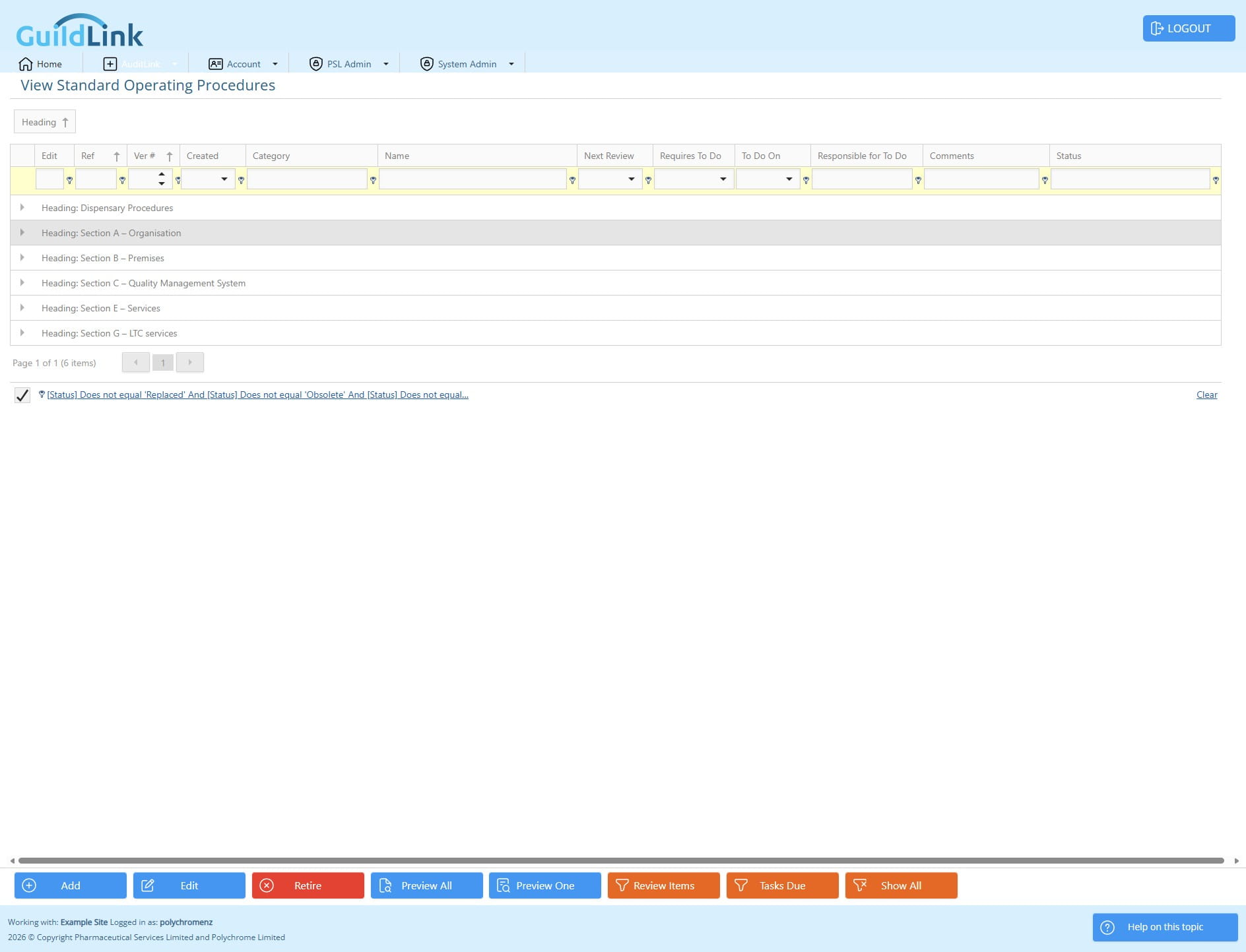Click the PSL Admin shield icon
1246x952 pixels.
[316, 64]
